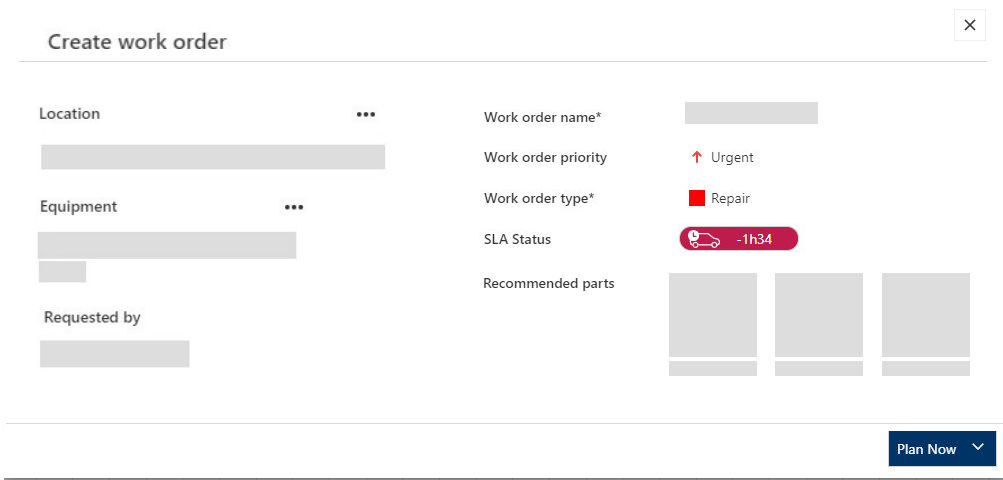Open the Repair work order type selector
The image size is (1003, 480).
point(720,198)
